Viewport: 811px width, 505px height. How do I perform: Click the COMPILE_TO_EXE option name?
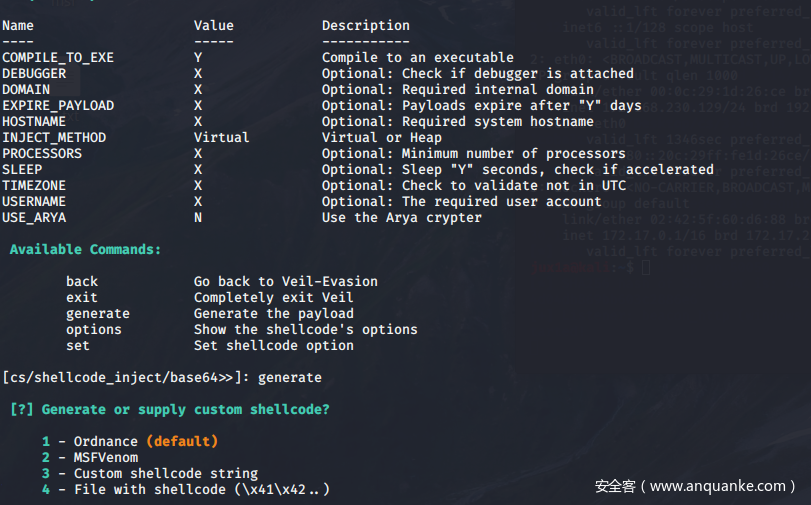[x=58, y=58]
